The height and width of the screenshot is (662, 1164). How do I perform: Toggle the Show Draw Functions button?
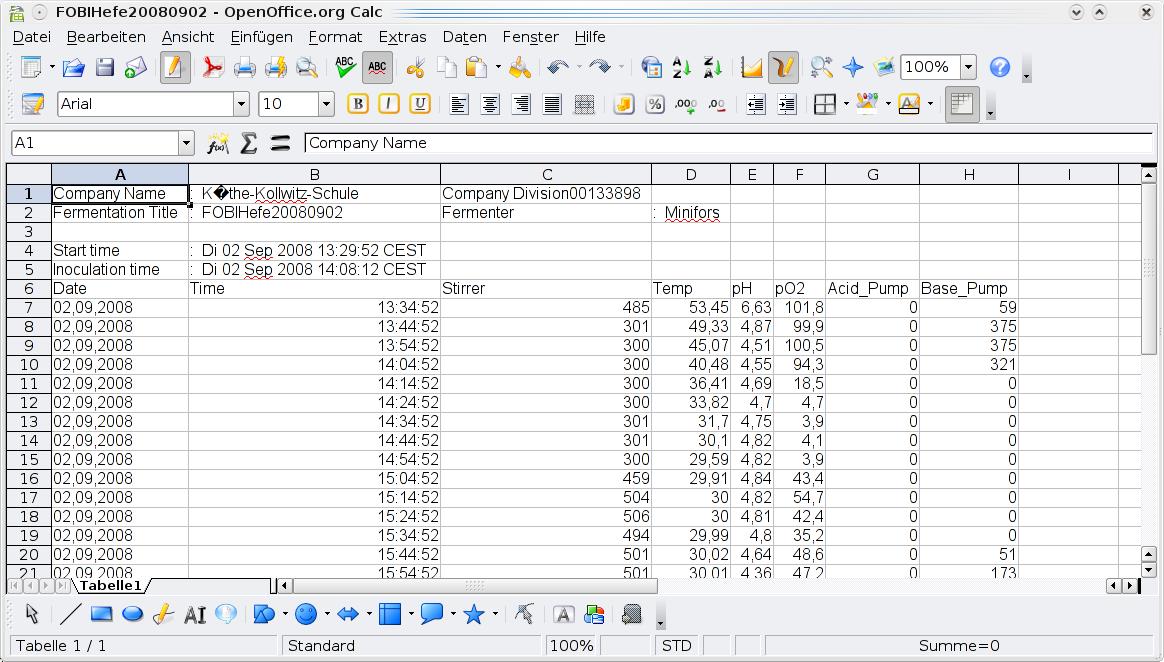click(x=783, y=68)
